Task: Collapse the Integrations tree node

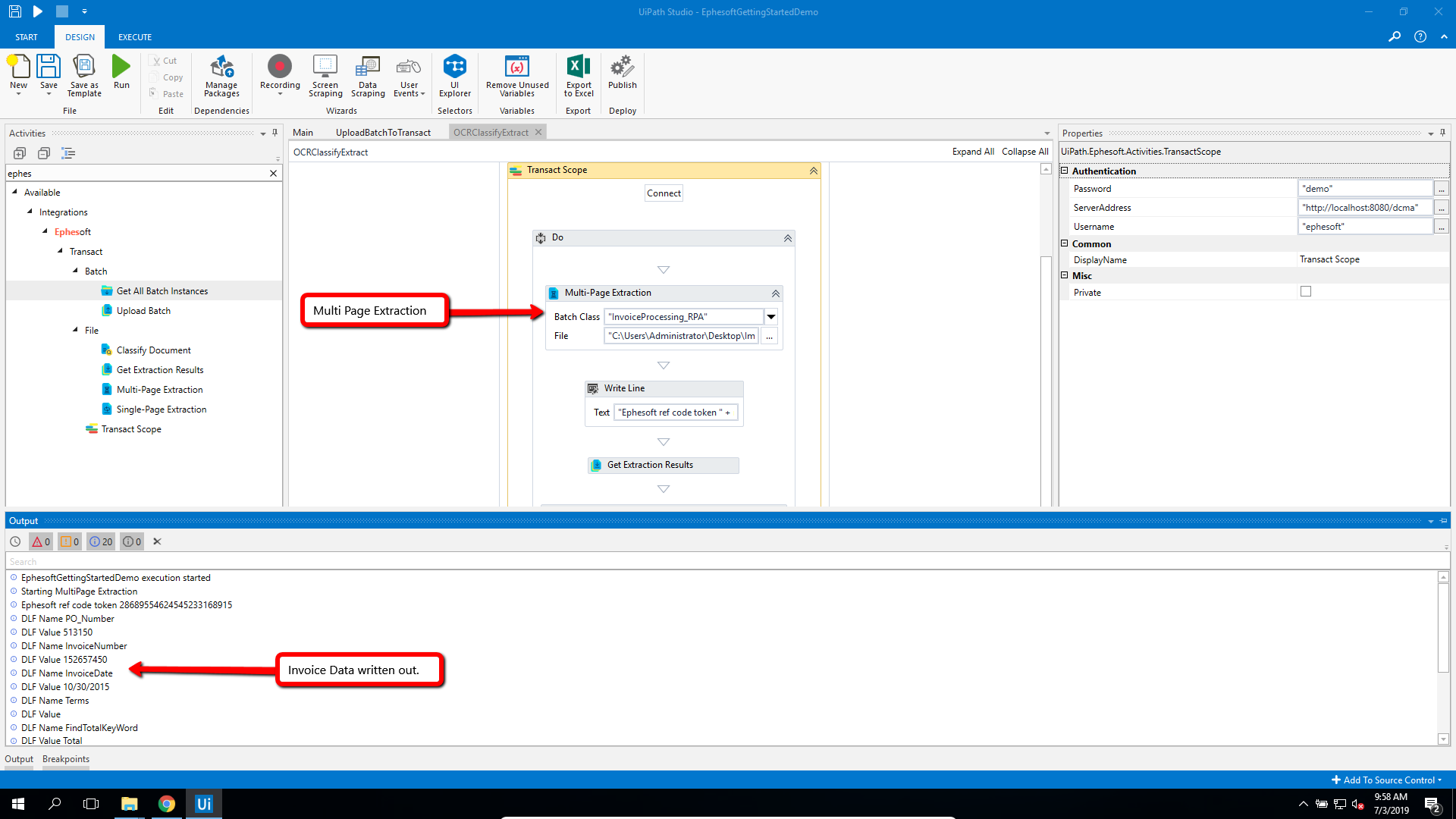Action: pos(30,212)
